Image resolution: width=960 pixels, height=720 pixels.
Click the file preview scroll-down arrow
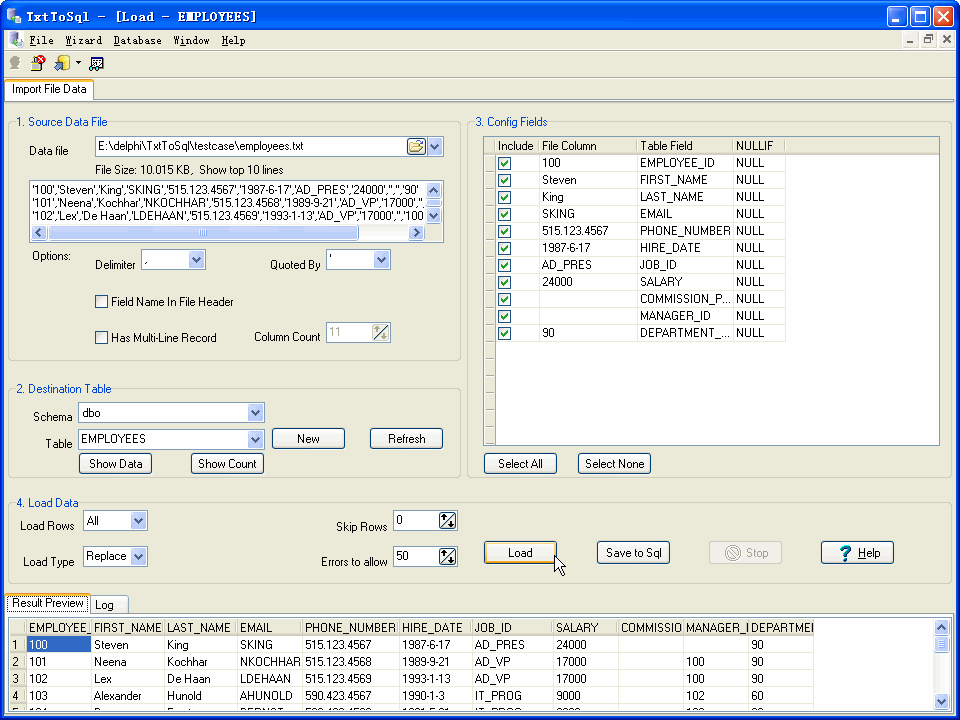433,216
